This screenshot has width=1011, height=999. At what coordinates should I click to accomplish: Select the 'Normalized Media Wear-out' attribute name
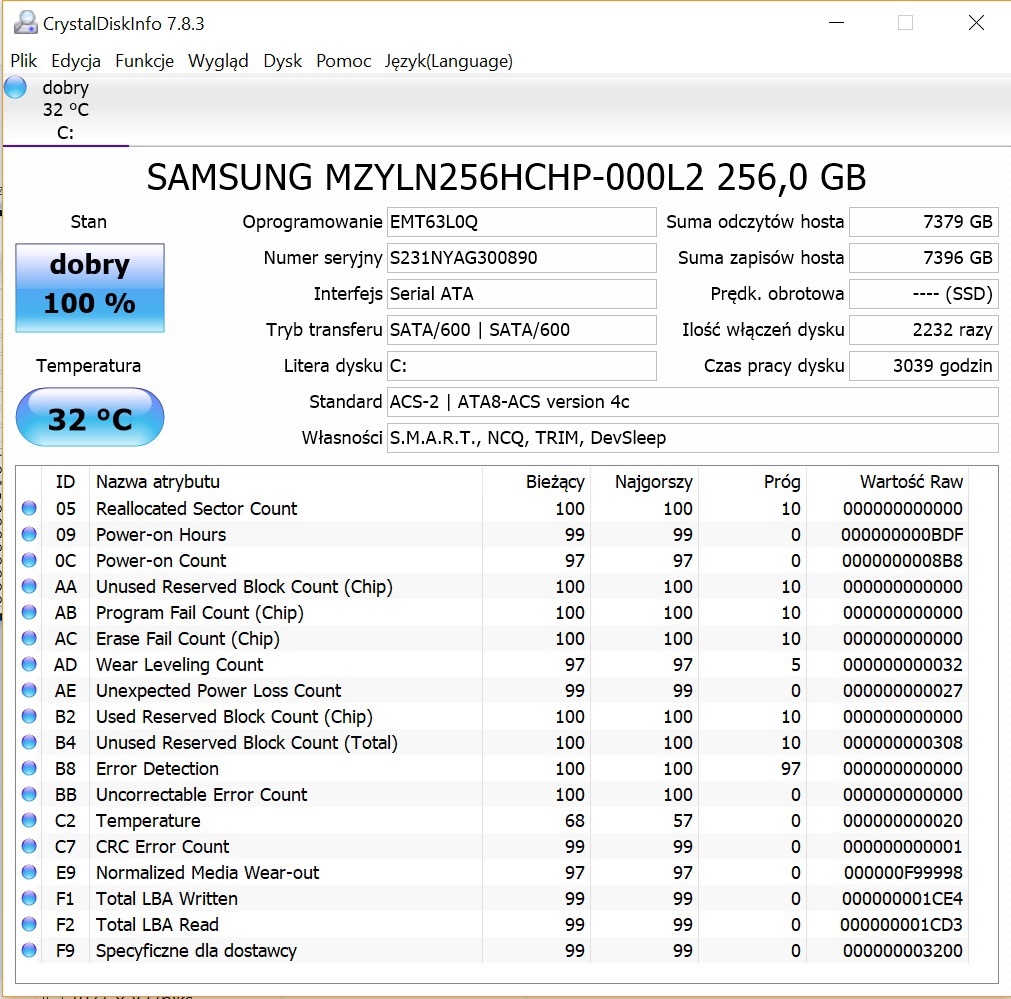[x=207, y=873]
